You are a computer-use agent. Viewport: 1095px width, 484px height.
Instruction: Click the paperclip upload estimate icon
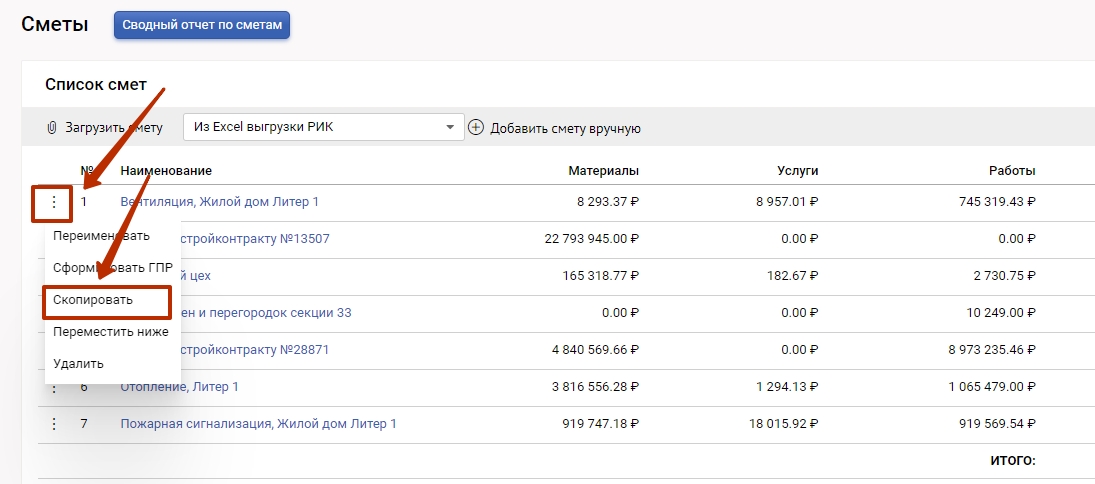click(52, 128)
